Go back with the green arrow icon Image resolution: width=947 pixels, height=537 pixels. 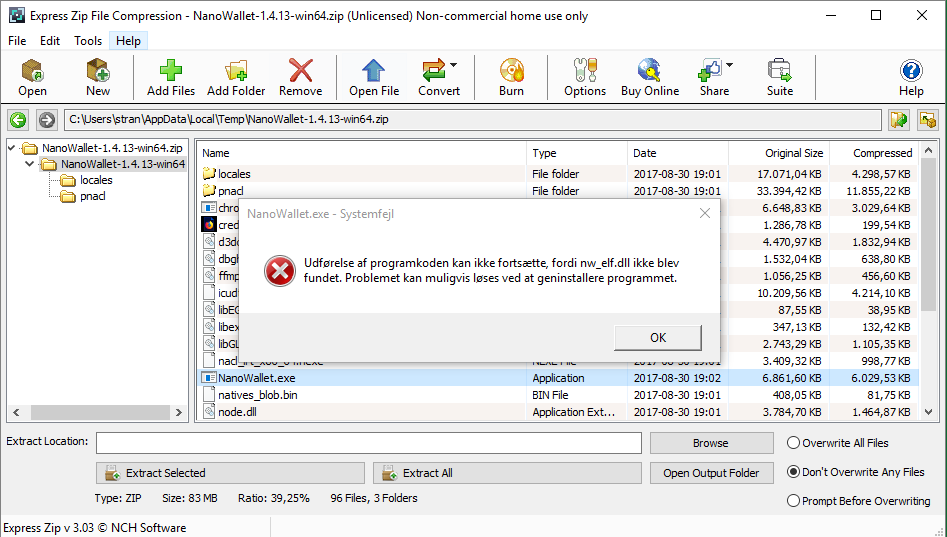18,120
